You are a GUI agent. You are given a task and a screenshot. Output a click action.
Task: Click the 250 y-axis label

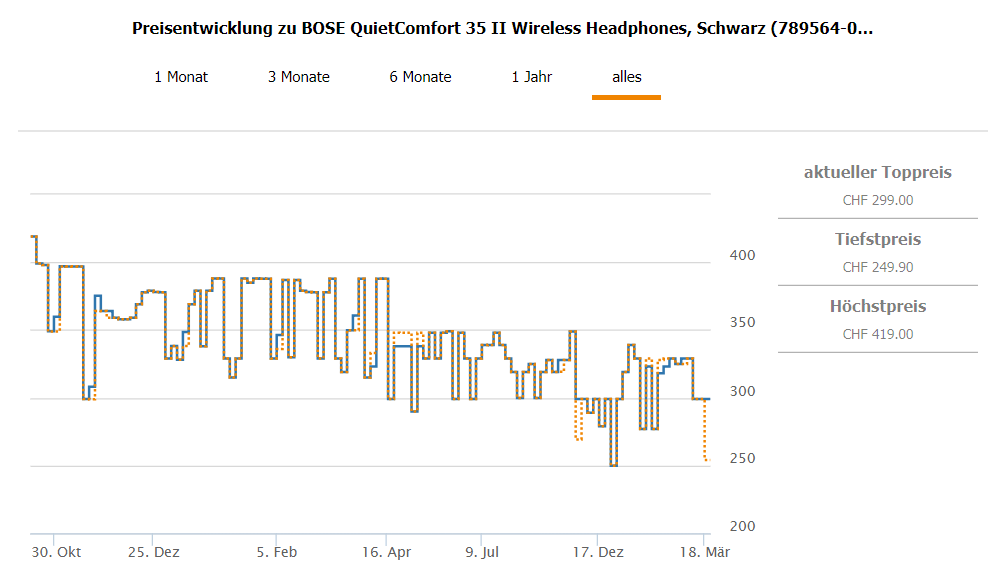742,458
